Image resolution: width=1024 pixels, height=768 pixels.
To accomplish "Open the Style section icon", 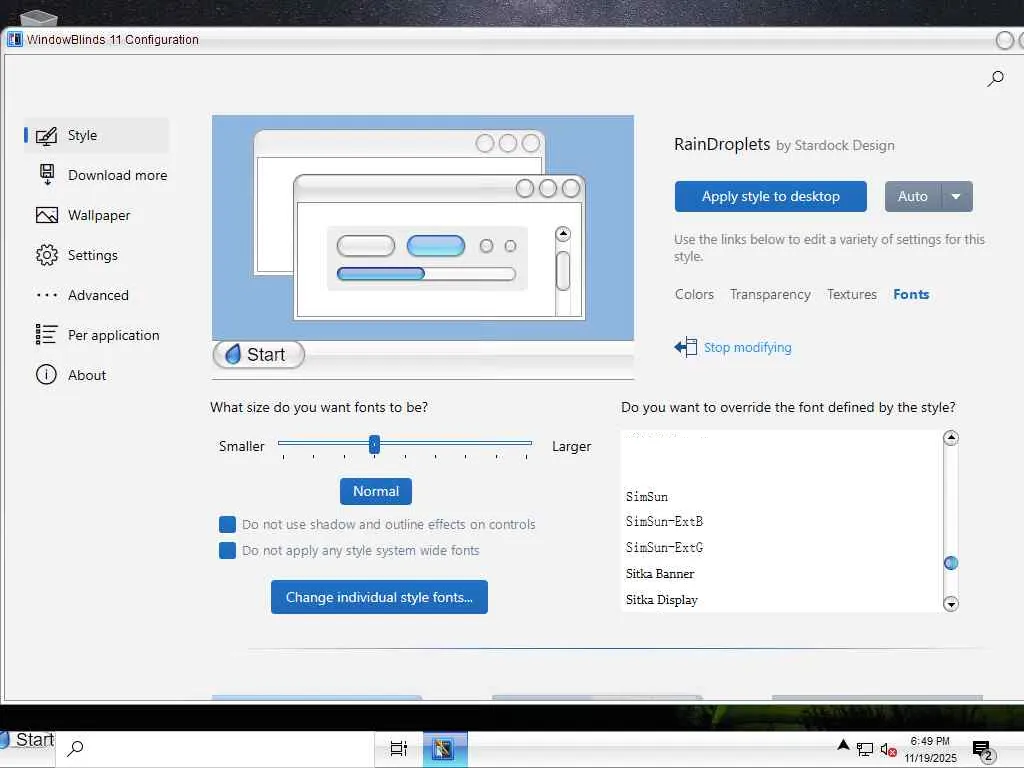I will (x=46, y=136).
